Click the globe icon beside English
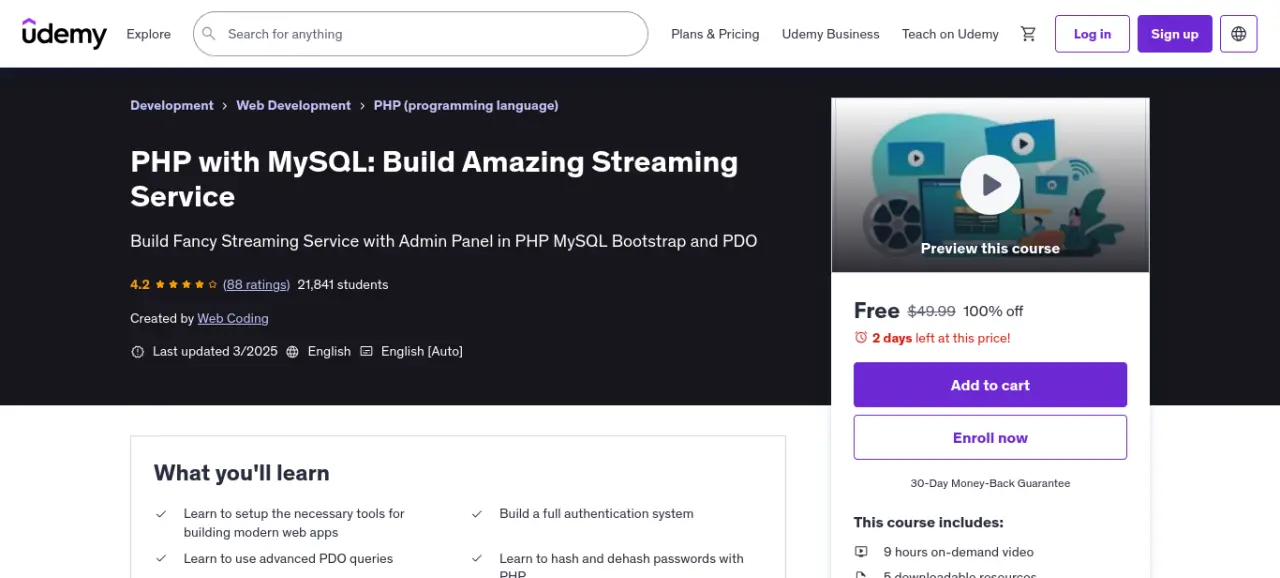 (x=292, y=352)
